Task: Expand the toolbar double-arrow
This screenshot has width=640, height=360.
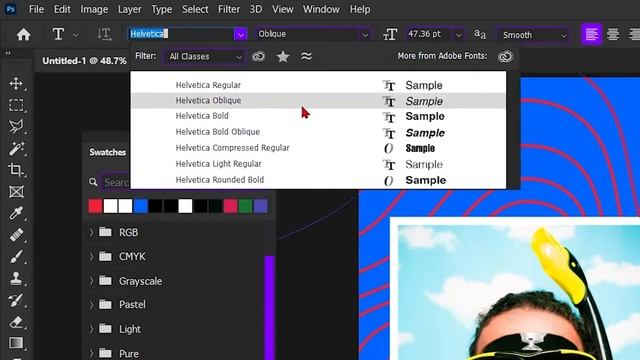Action: (8, 53)
